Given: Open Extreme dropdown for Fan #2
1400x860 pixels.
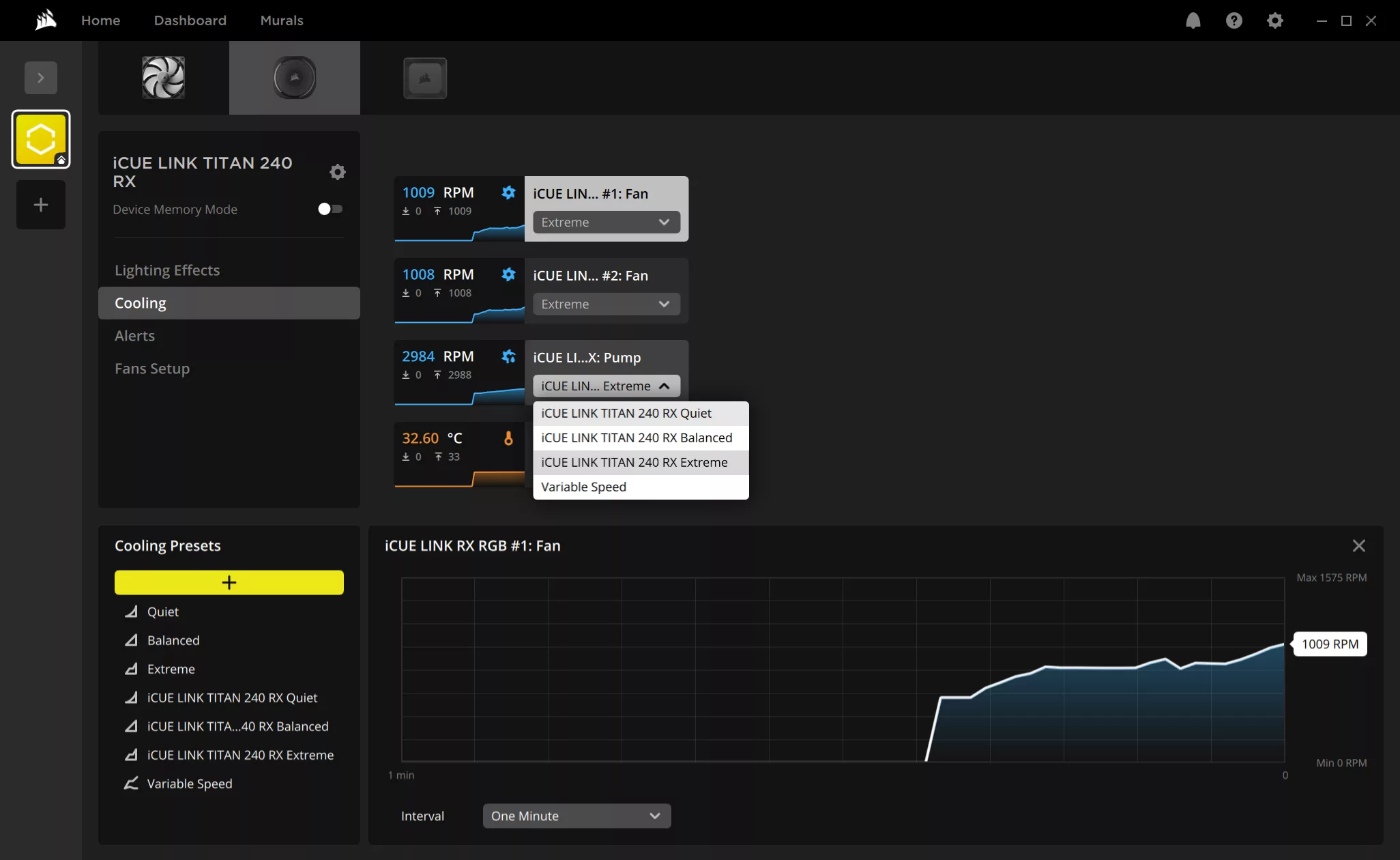Looking at the screenshot, I should (x=607, y=304).
